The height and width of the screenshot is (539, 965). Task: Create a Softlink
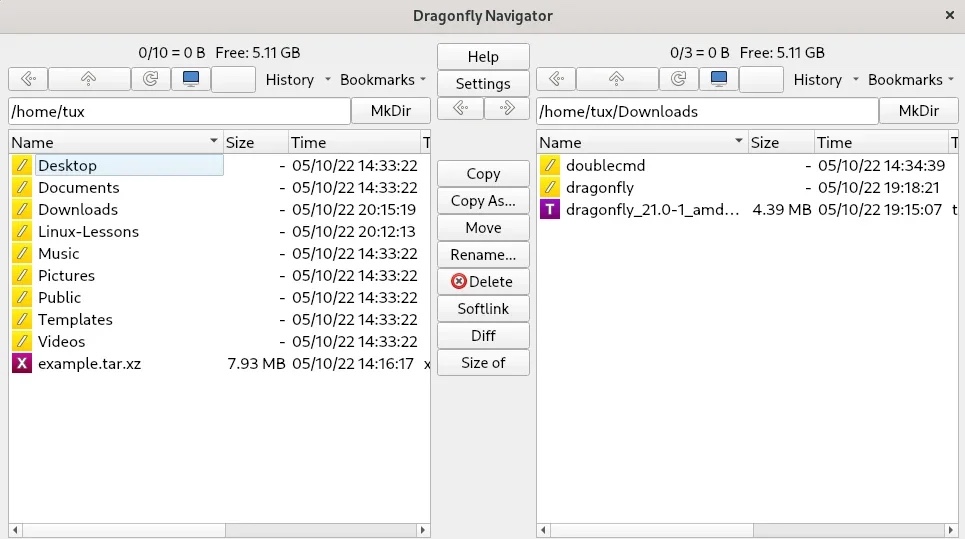click(x=483, y=309)
